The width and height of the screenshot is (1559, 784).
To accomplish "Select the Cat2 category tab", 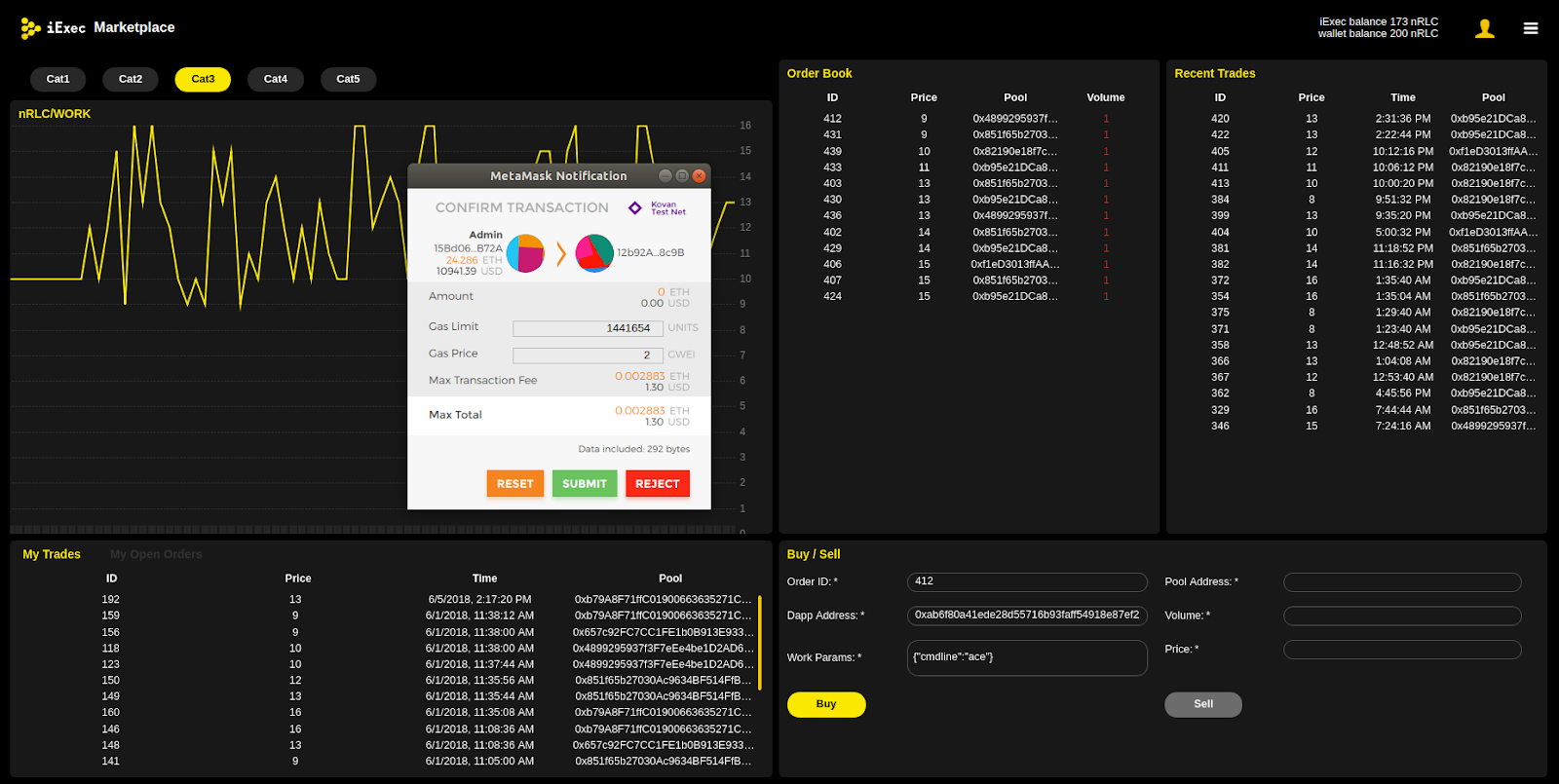I will pos(131,79).
